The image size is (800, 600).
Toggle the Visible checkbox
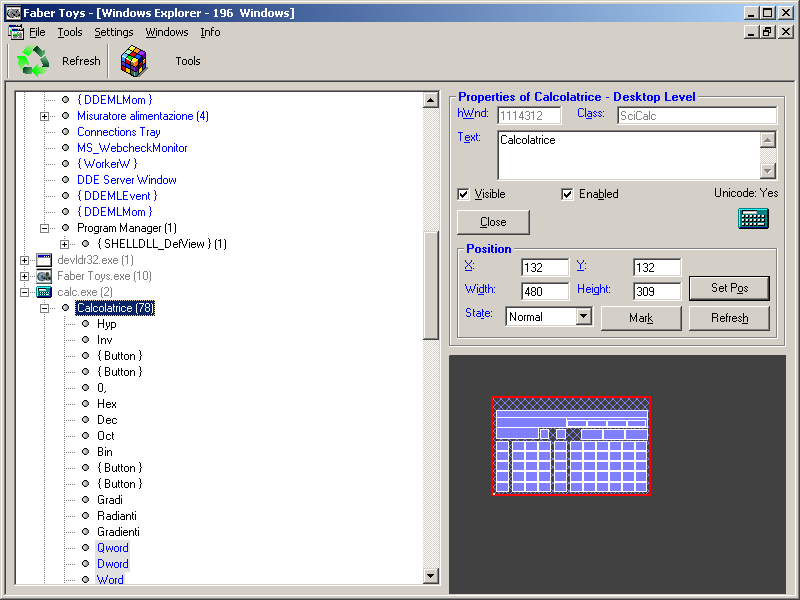(x=463, y=194)
